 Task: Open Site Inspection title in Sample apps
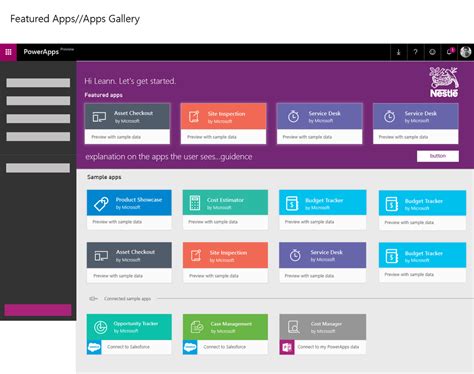coord(228,253)
